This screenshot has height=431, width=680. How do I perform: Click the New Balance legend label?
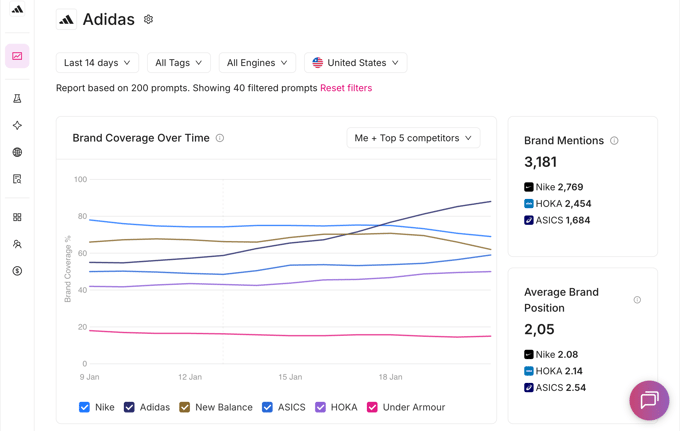(x=224, y=407)
